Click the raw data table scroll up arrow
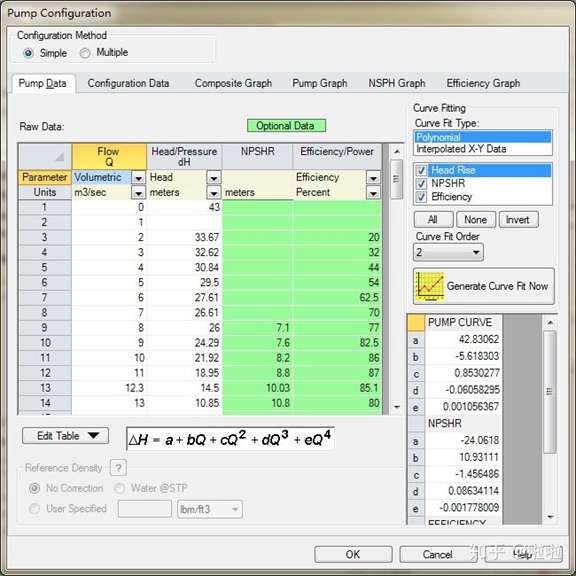 (397, 151)
